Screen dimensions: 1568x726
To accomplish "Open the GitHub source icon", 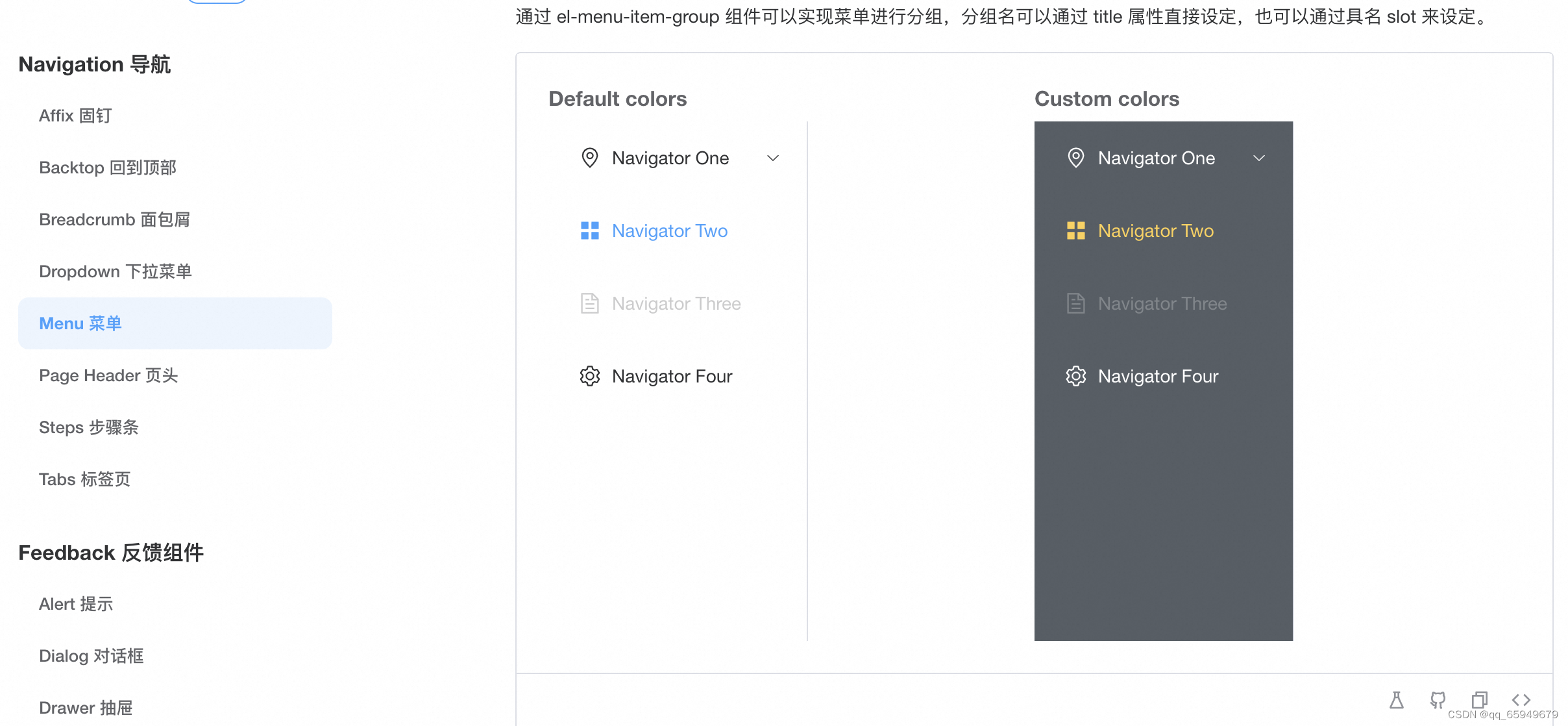I will [1438, 699].
